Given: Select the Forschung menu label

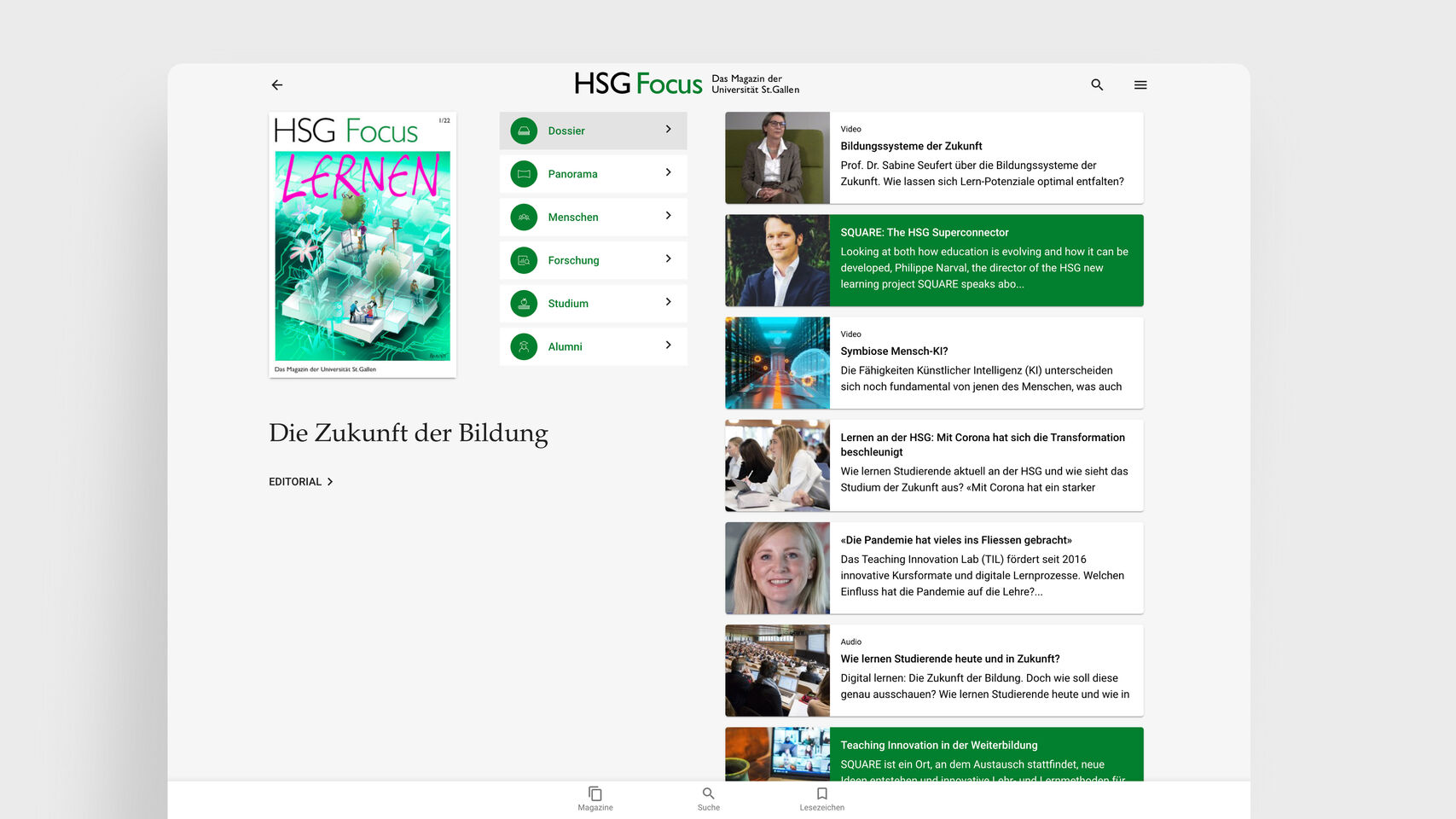Looking at the screenshot, I should click(573, 260).
